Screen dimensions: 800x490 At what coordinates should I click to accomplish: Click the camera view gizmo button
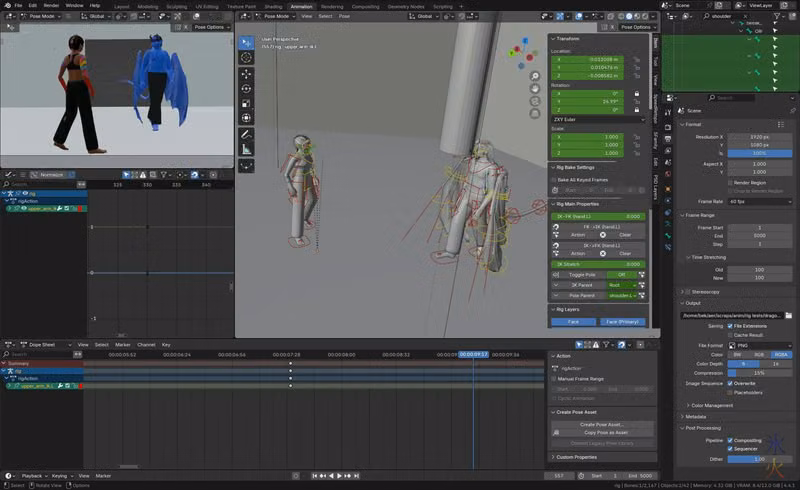coord(535,101)
